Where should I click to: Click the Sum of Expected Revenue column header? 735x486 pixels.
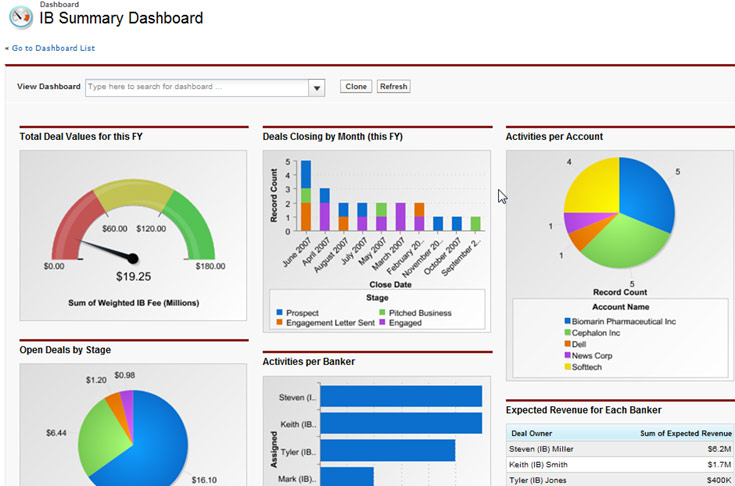685,433
